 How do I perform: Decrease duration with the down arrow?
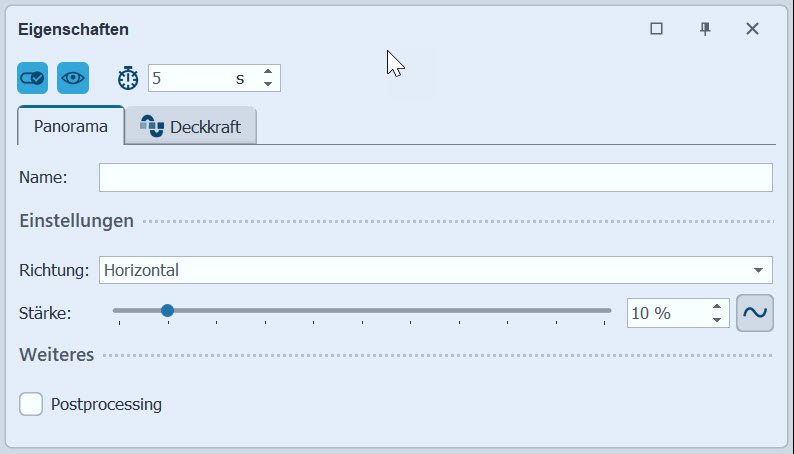[x=268, y=85]
